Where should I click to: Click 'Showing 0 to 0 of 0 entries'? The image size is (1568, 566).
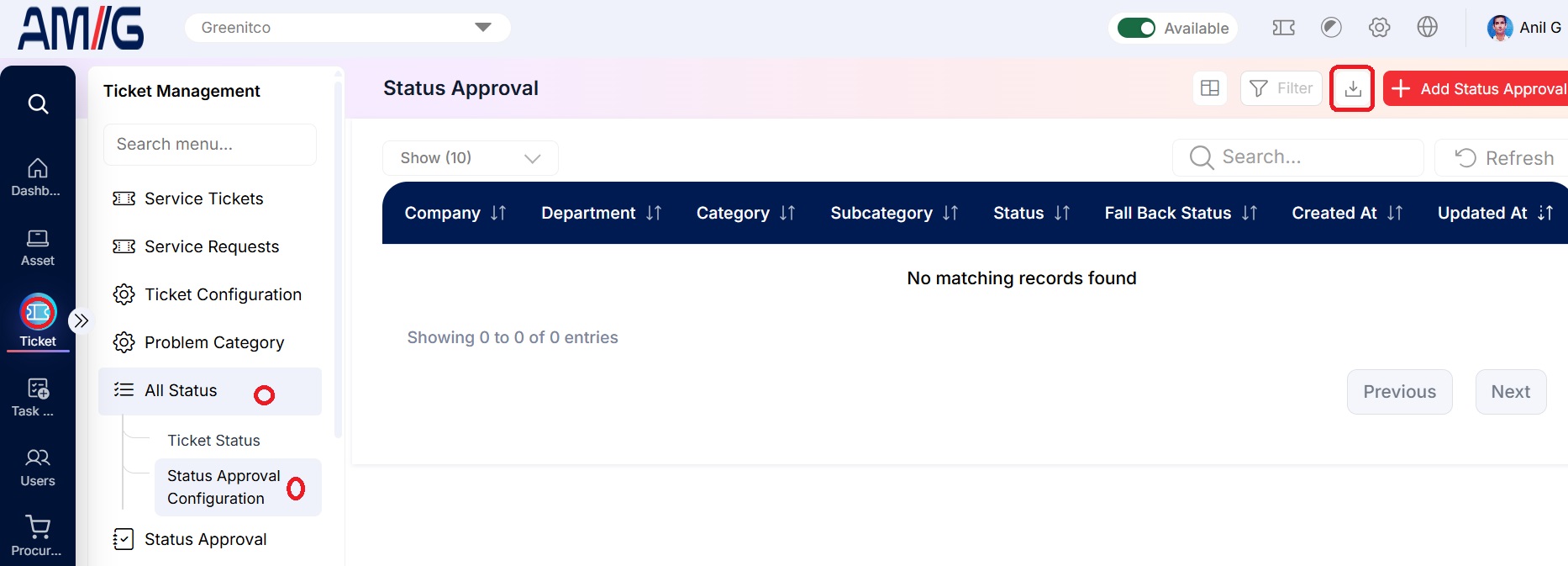[513, 337]
